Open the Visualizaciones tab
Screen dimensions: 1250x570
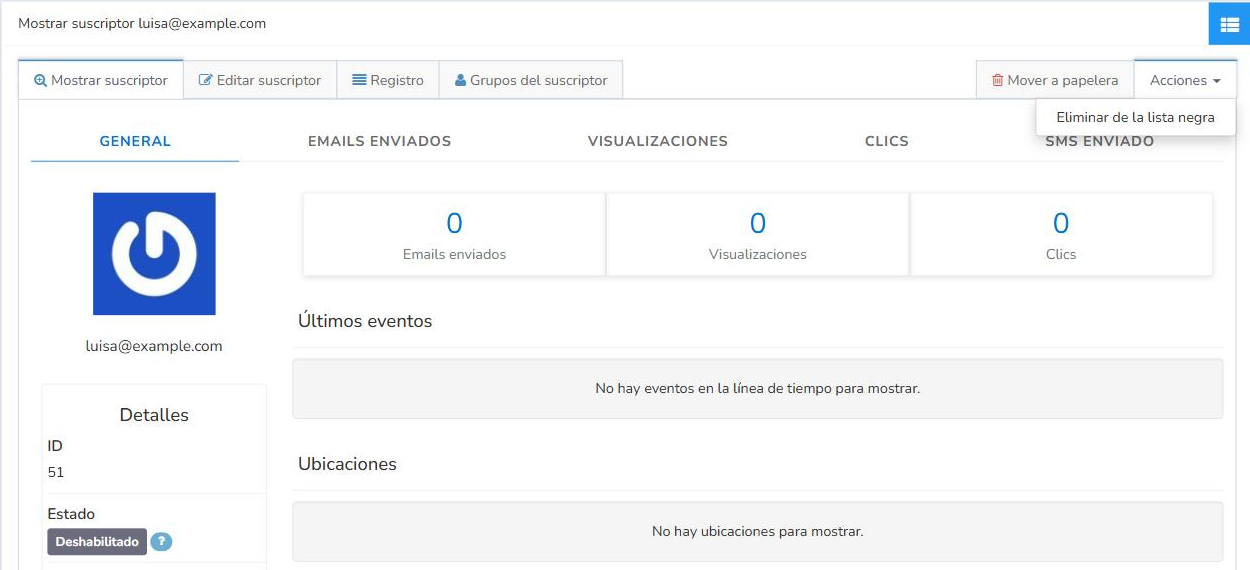658,141
